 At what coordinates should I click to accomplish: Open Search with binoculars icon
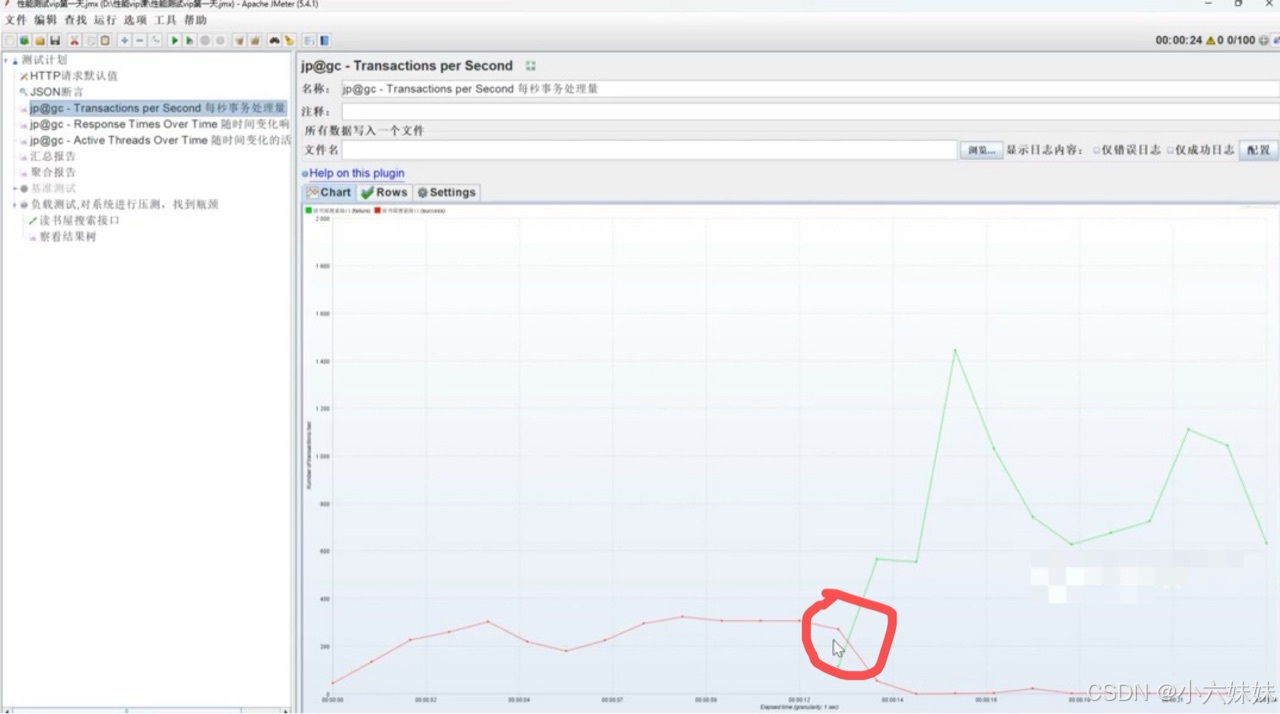pos(274,40)
